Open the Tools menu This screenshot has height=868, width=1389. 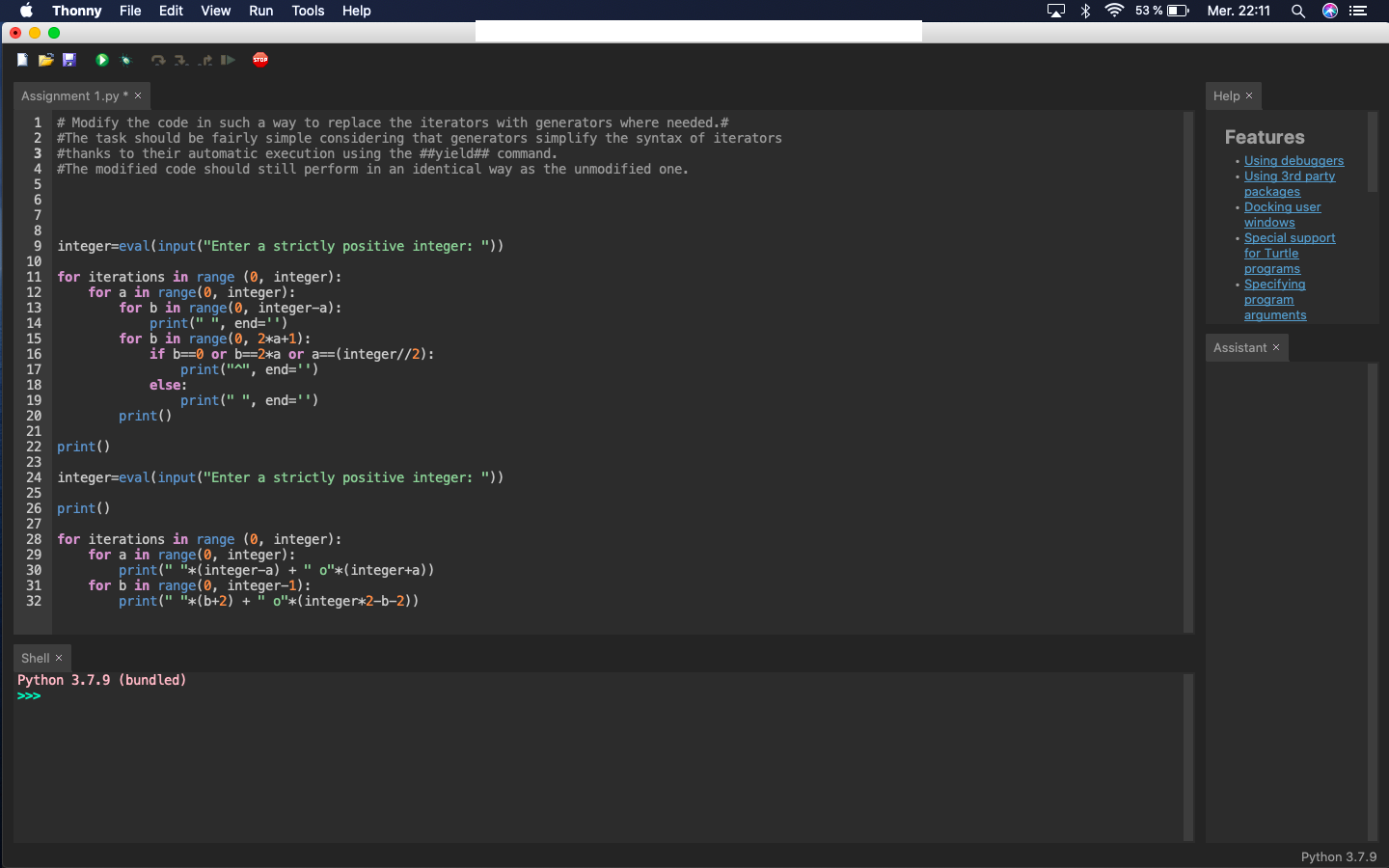pyautogui.click(x=308, y=12)
